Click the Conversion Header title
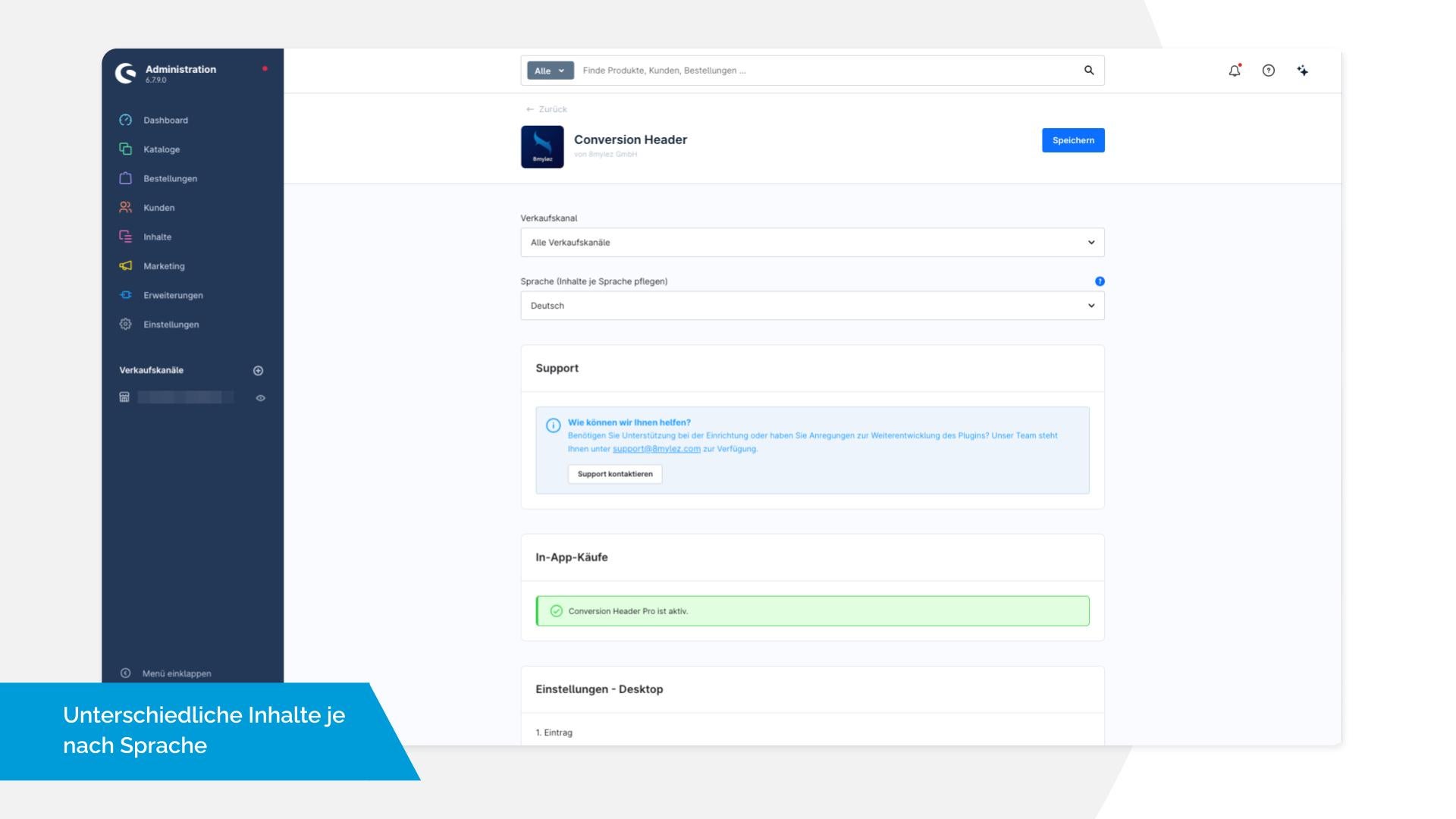Screen dimensions: 1456x819 click(630, 140)
